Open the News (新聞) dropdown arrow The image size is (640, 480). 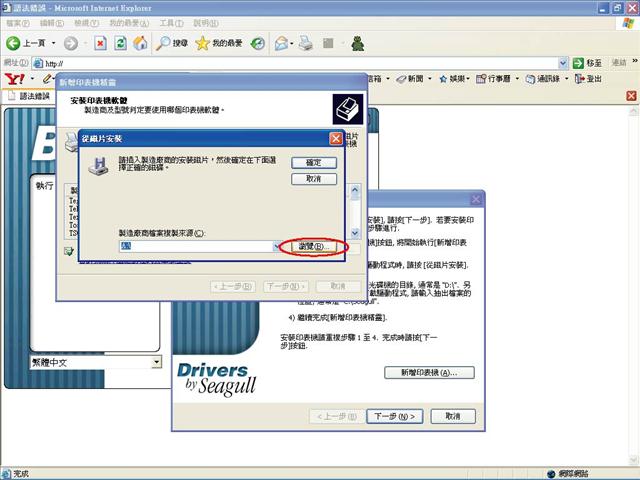430,78
